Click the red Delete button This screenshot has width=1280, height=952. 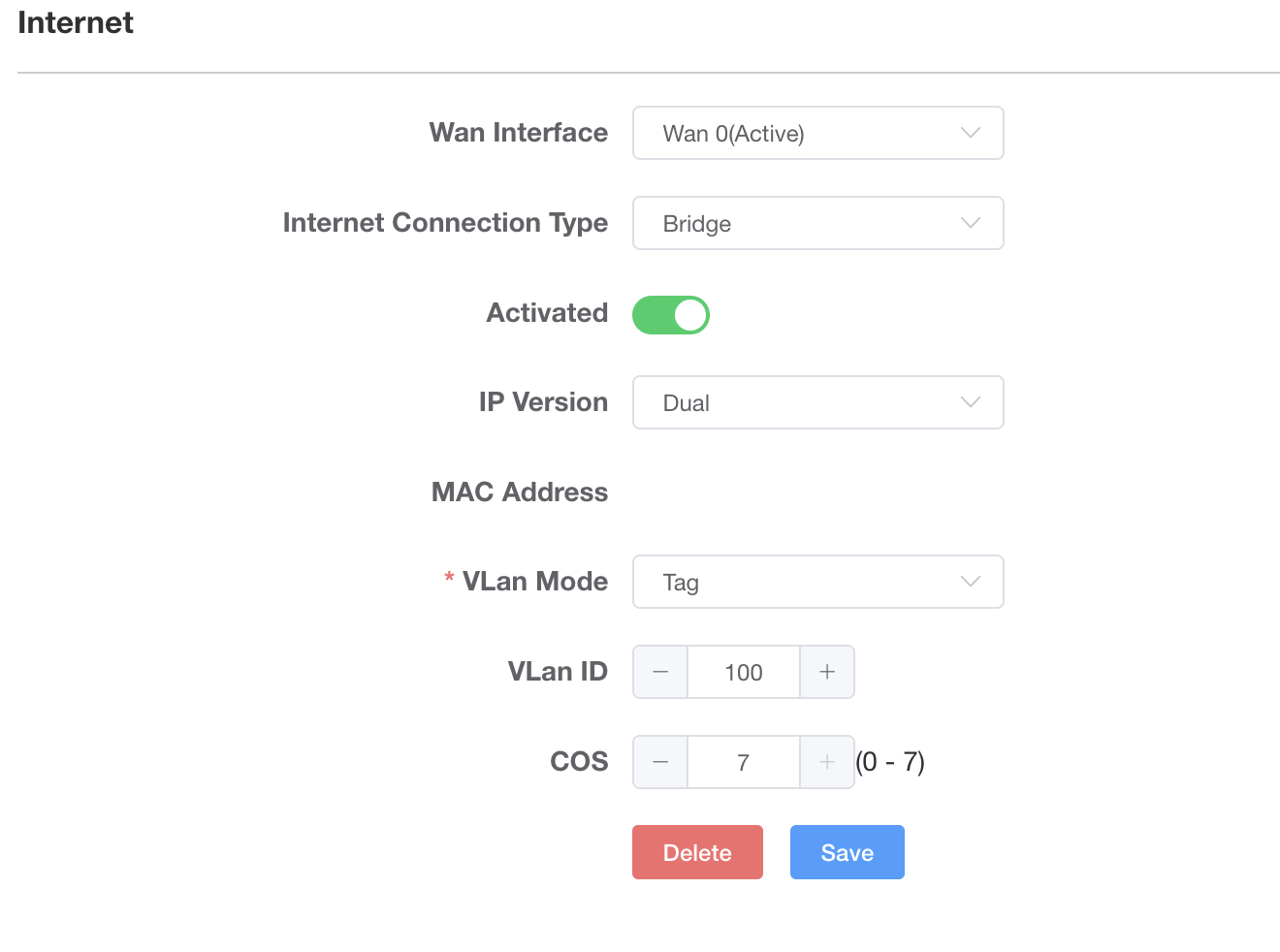coord(697,852)
